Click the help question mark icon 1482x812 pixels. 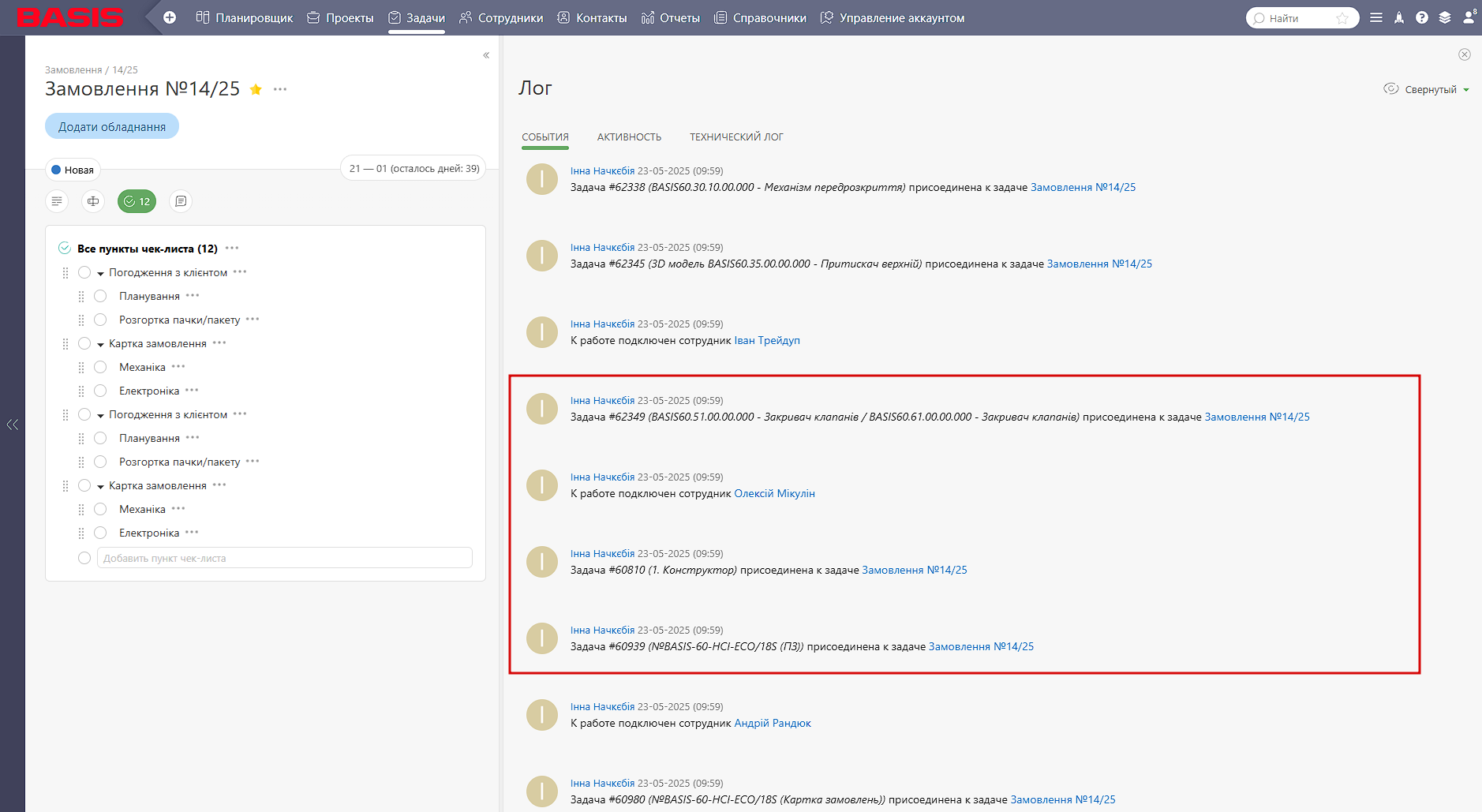point(1422,17)
